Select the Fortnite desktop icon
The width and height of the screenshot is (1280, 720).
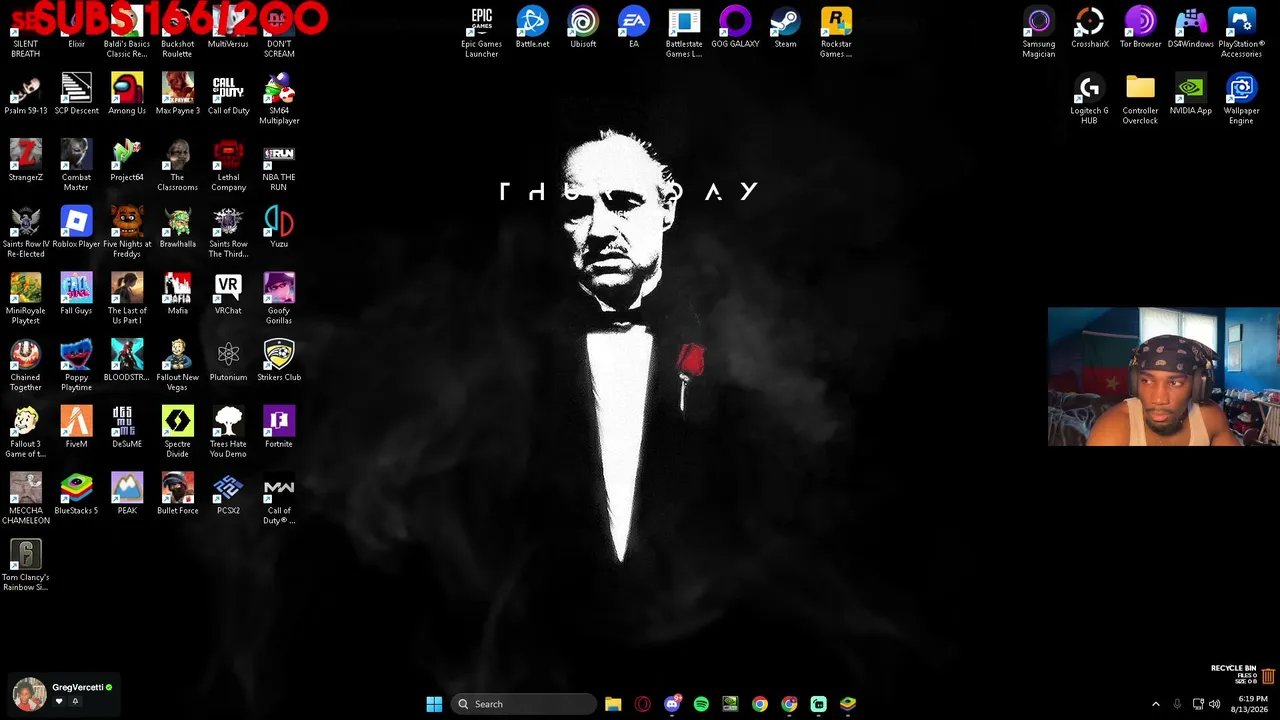[279, 428]
